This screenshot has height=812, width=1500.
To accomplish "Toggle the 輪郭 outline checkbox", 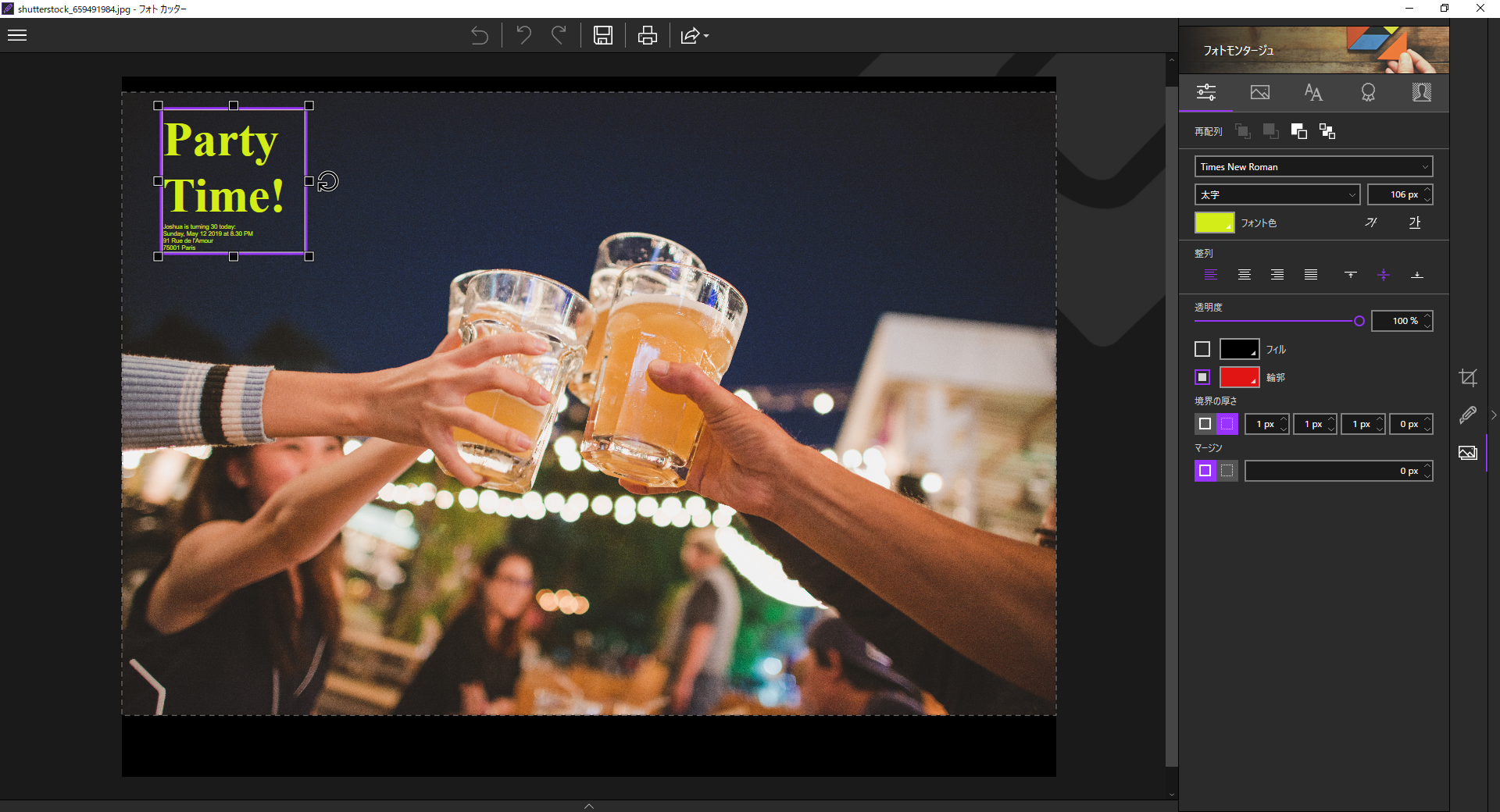I will pyautogui.click(x=1202, y=377).
